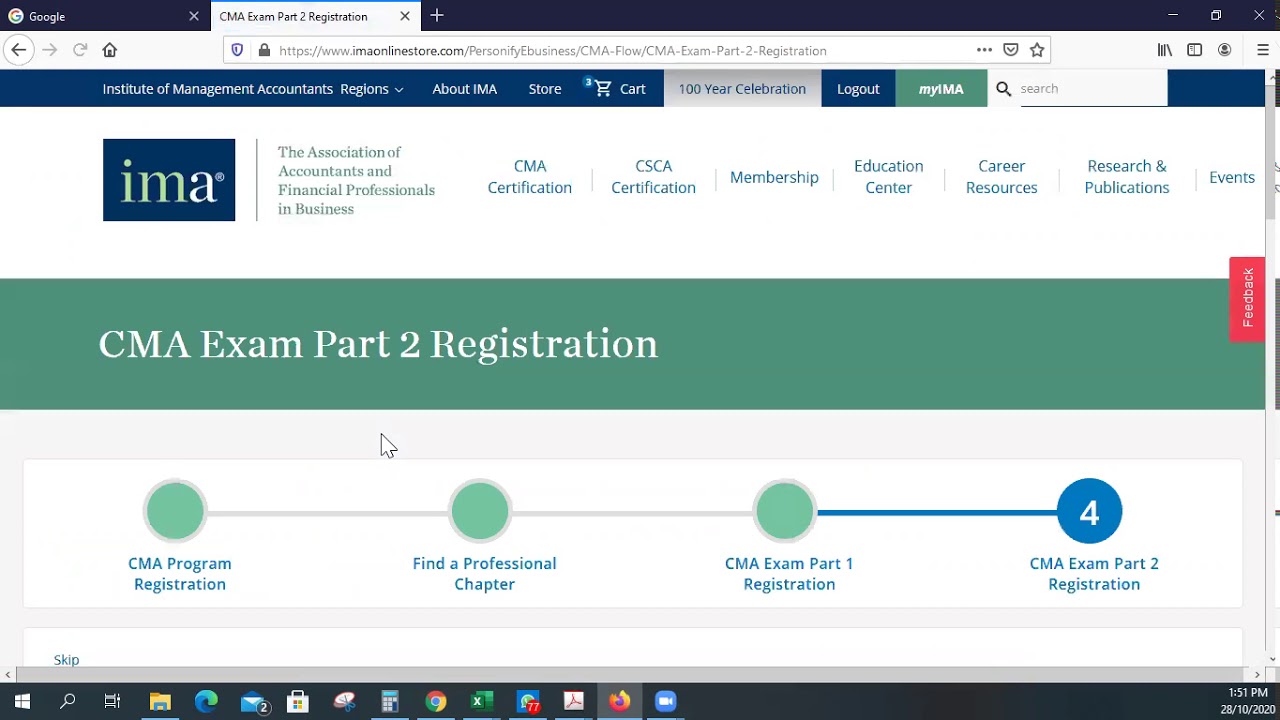Screen dimensions: 1280x720
Task: Go back using Firefox back arrow
Action: (x=18, y=50)
